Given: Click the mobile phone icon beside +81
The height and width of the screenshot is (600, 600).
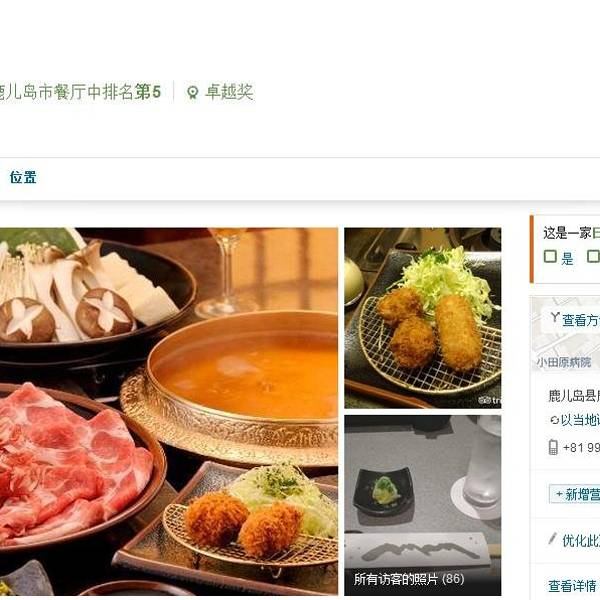Looking at the screenshot, I should pyautogui.click(x=553, y=447).
